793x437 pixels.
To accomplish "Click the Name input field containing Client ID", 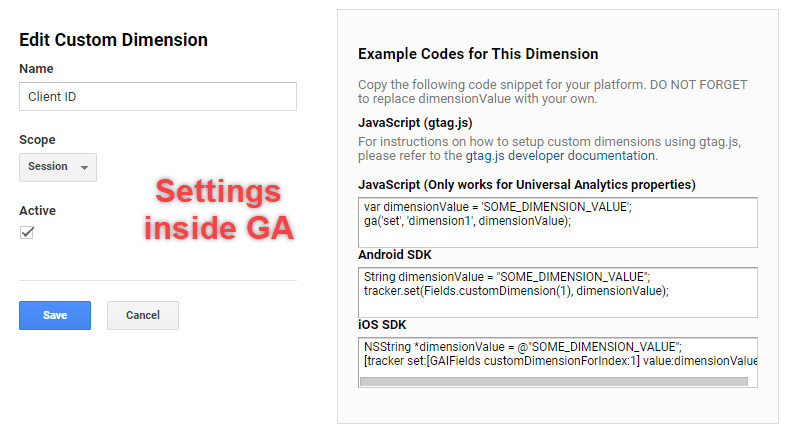I will click(x=158, y=97).
